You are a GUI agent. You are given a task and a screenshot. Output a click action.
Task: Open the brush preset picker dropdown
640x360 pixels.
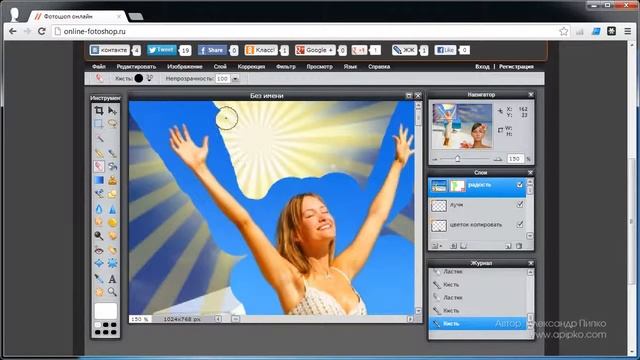149,78
